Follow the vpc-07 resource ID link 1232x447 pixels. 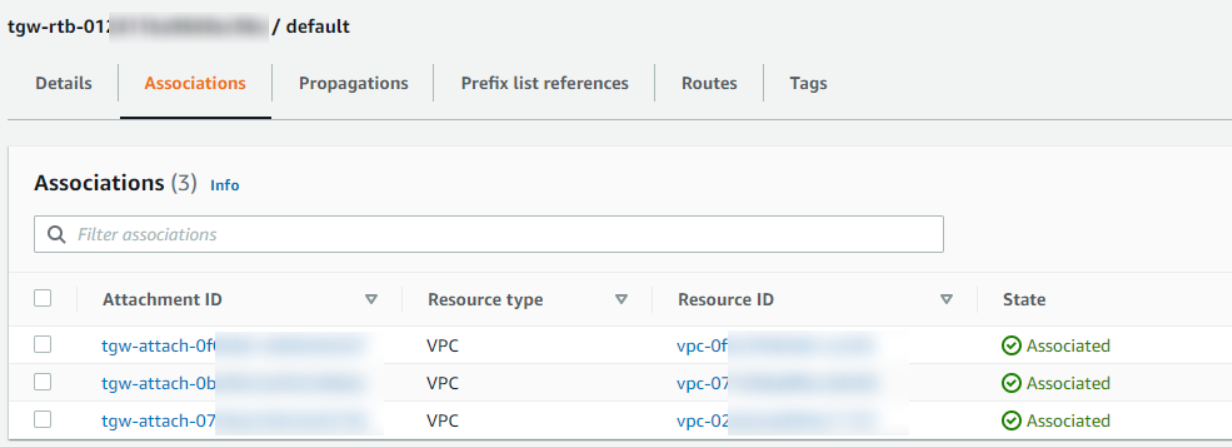coord(701,383)
